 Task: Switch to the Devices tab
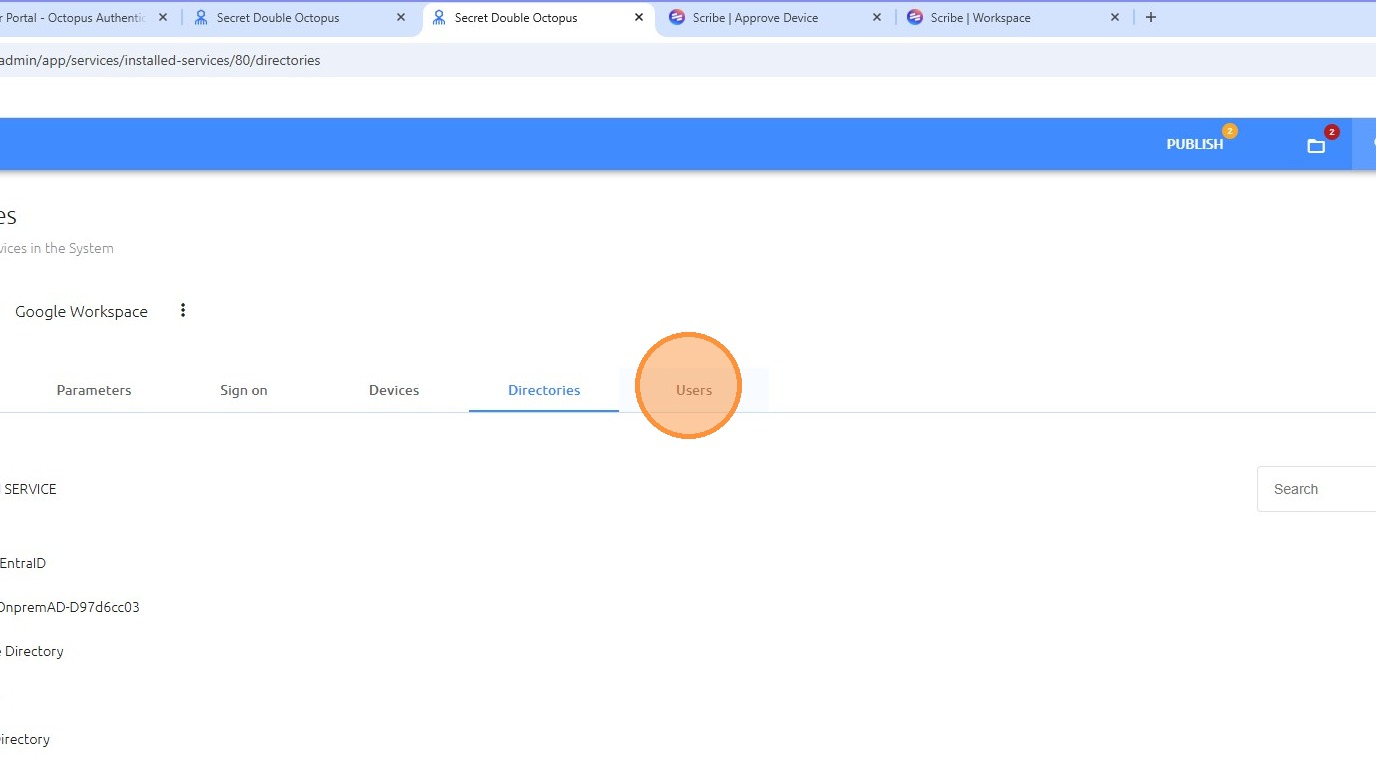click(x=394, y=390)
